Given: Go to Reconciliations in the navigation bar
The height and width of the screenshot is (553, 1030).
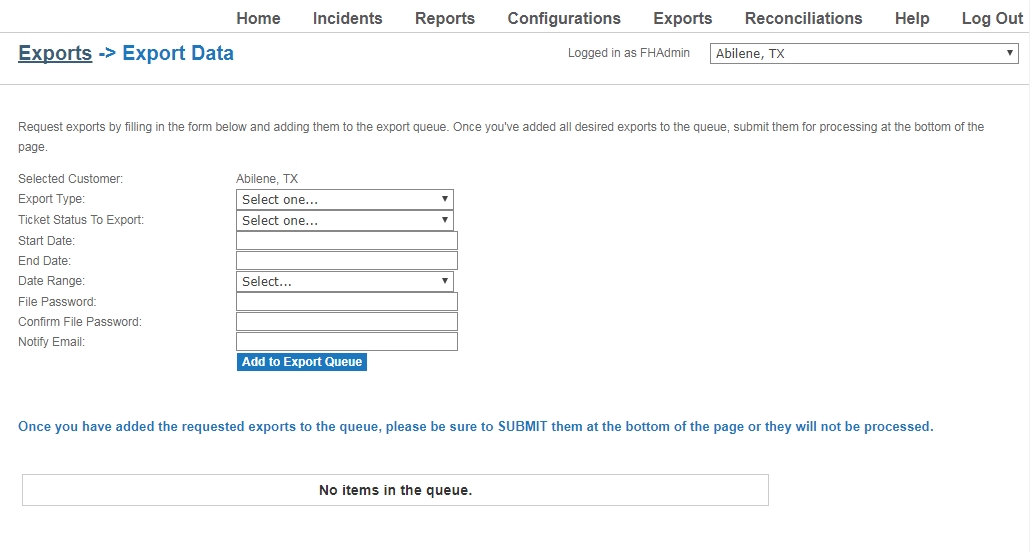Looking at the screenshot, I should 803,18.
